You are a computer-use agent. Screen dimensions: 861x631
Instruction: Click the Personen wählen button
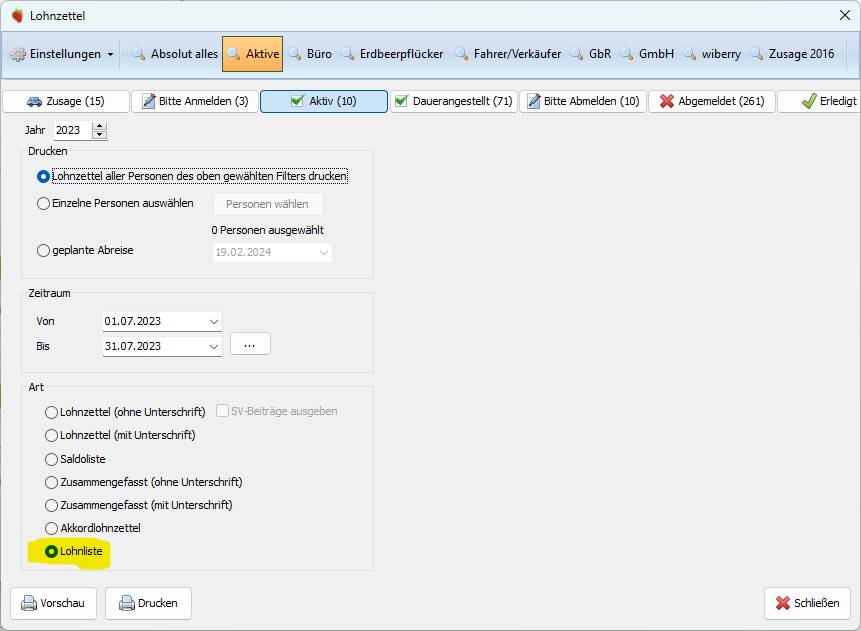point(267,204)
